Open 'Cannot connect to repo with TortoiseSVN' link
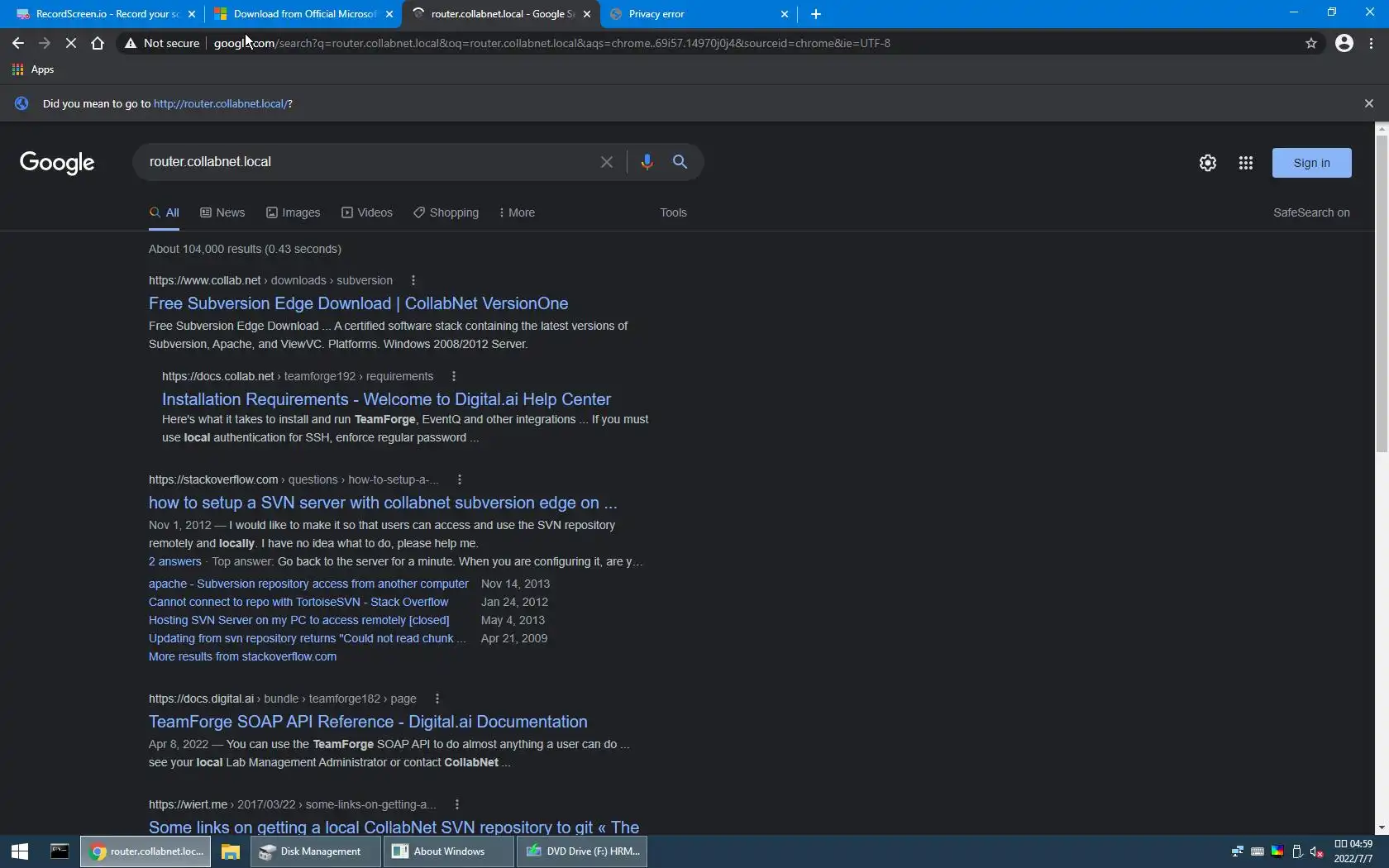Image resolution: width=1389 pixels, height=868 pixels. (x=298, y=602)
